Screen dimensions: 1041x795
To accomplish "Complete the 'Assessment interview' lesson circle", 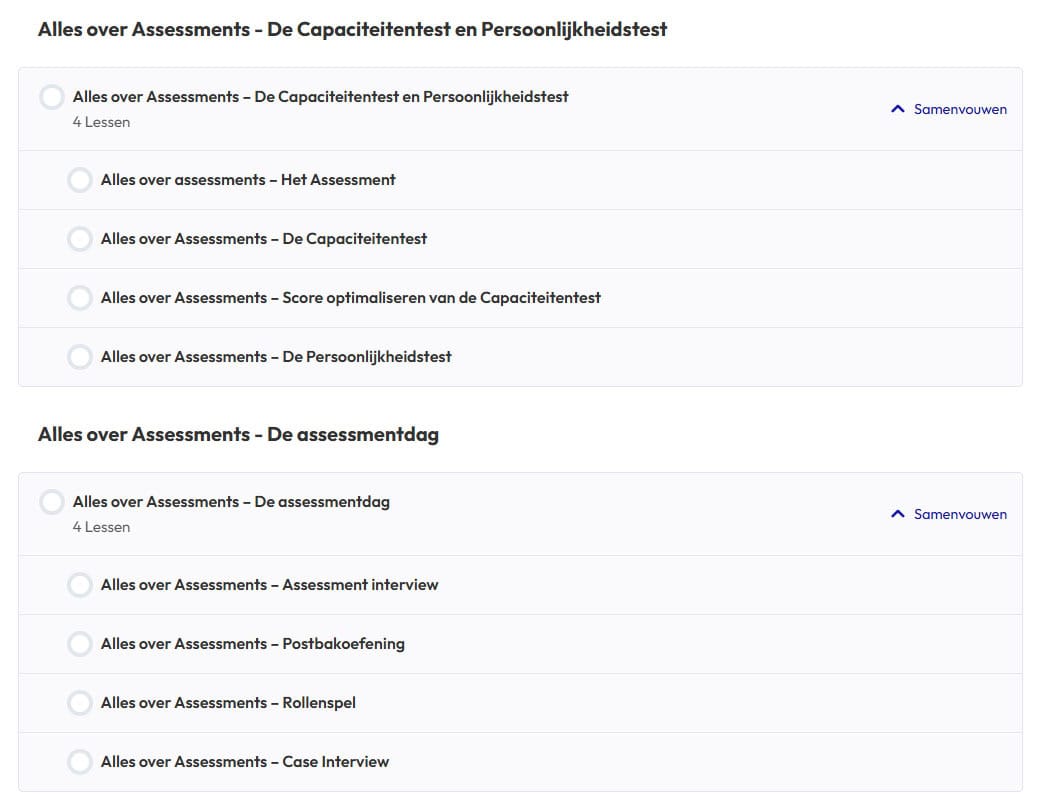I will click(80, 585).
